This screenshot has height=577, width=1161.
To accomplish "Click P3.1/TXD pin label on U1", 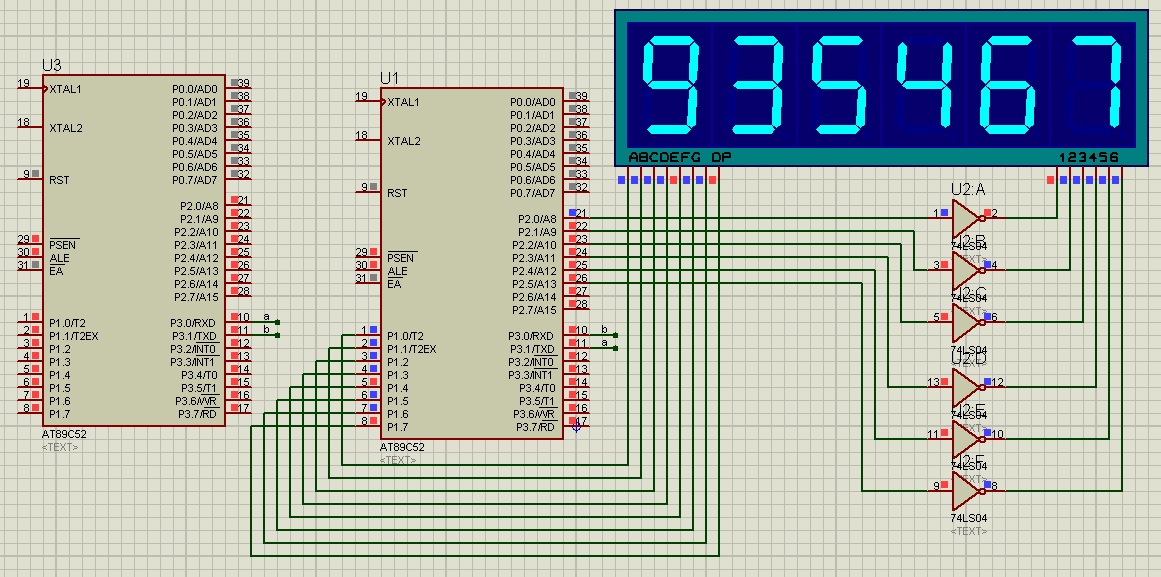I will point(531,349).
